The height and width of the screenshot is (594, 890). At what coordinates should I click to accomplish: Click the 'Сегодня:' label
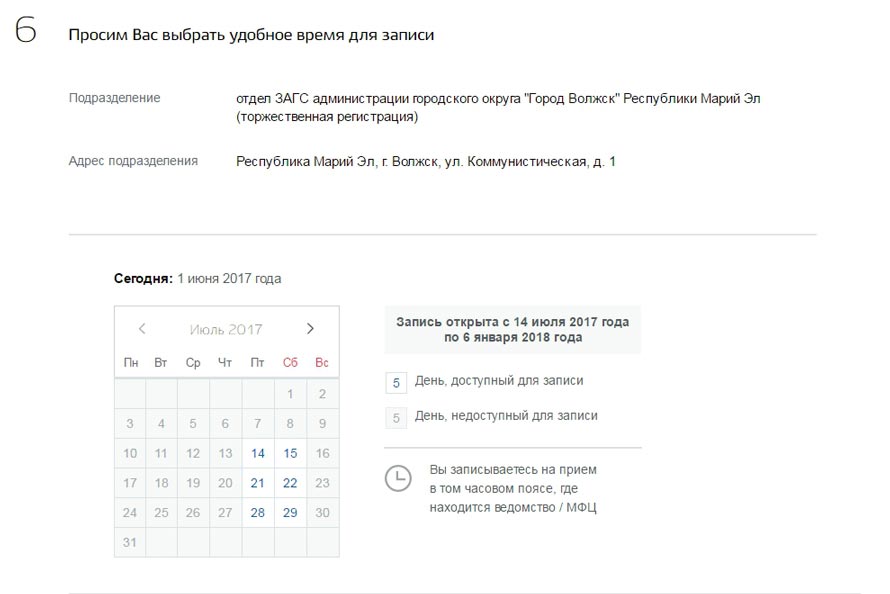[143, 279]
